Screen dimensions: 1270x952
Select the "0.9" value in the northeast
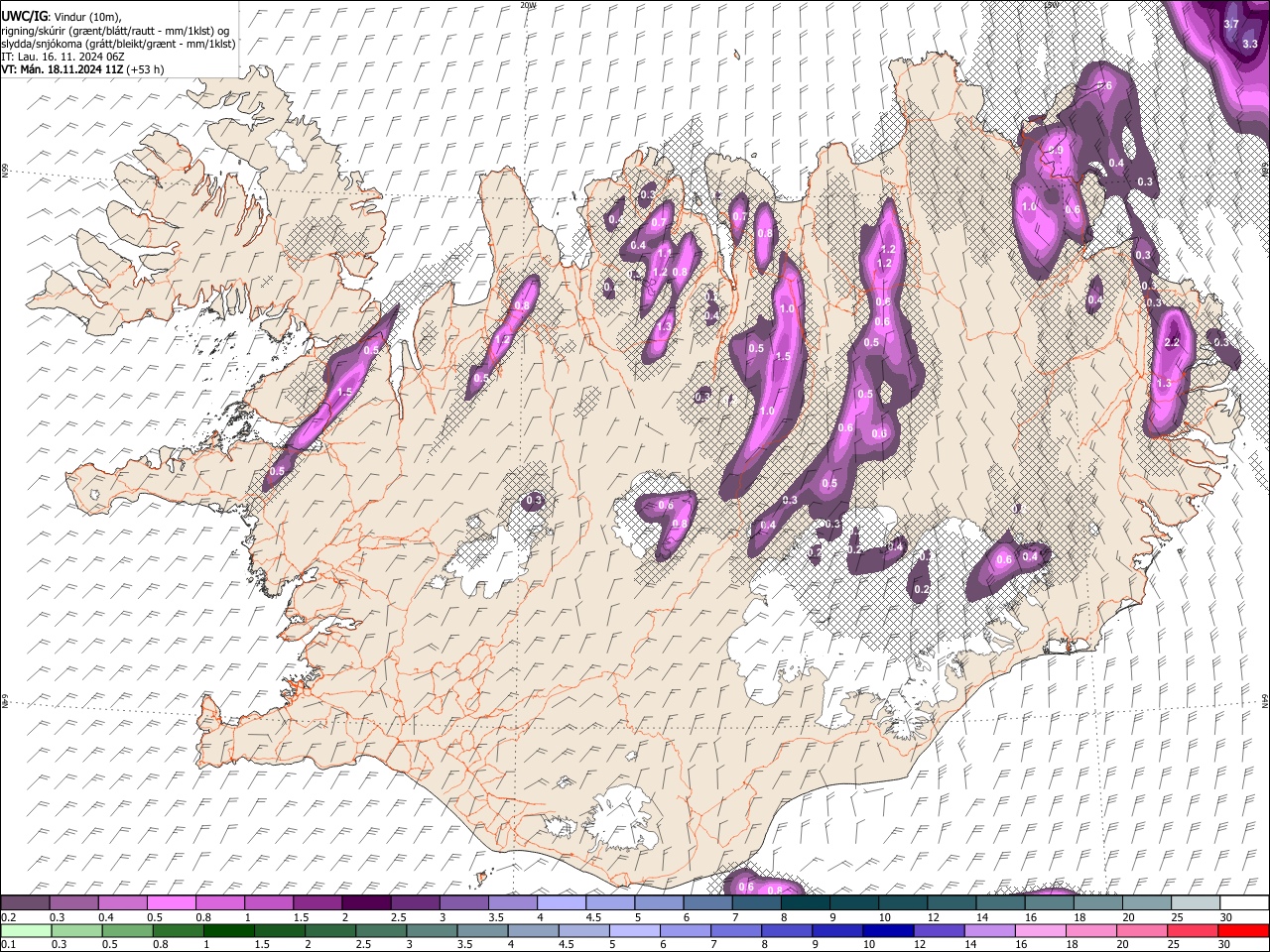coord(1056,151)
